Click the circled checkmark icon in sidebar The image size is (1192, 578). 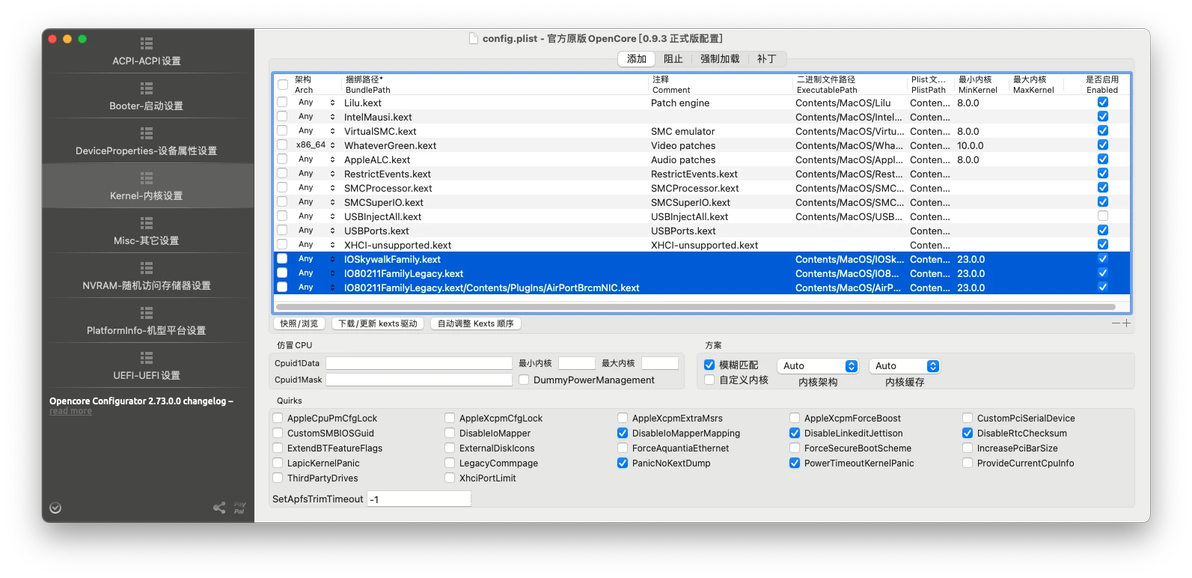tap(55, 508)
